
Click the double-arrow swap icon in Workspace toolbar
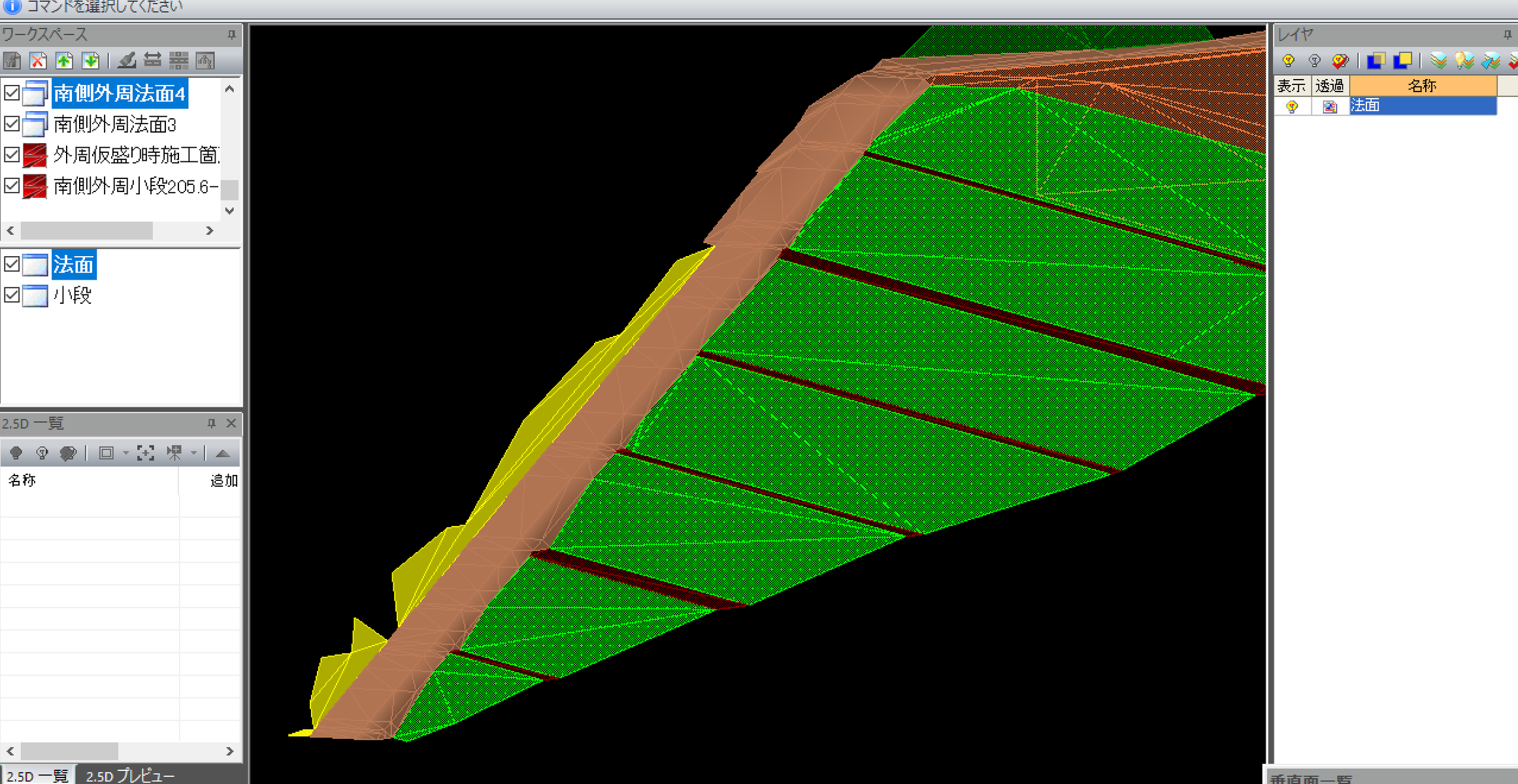(153, 61)
